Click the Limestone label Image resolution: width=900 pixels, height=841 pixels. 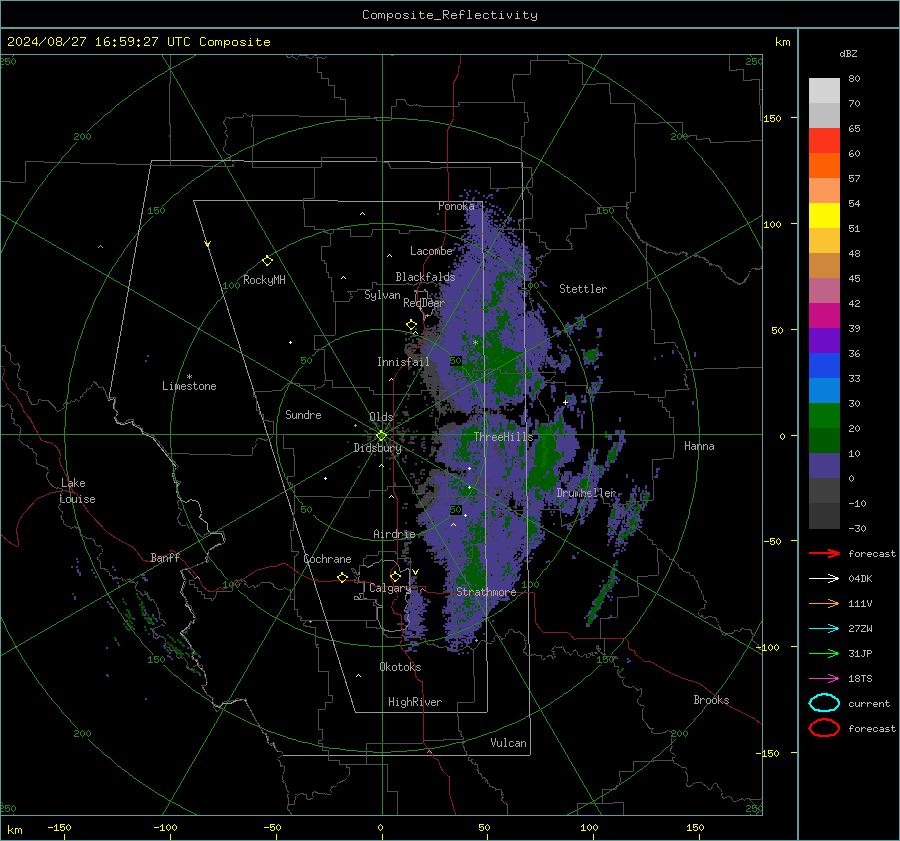[189, 386]
